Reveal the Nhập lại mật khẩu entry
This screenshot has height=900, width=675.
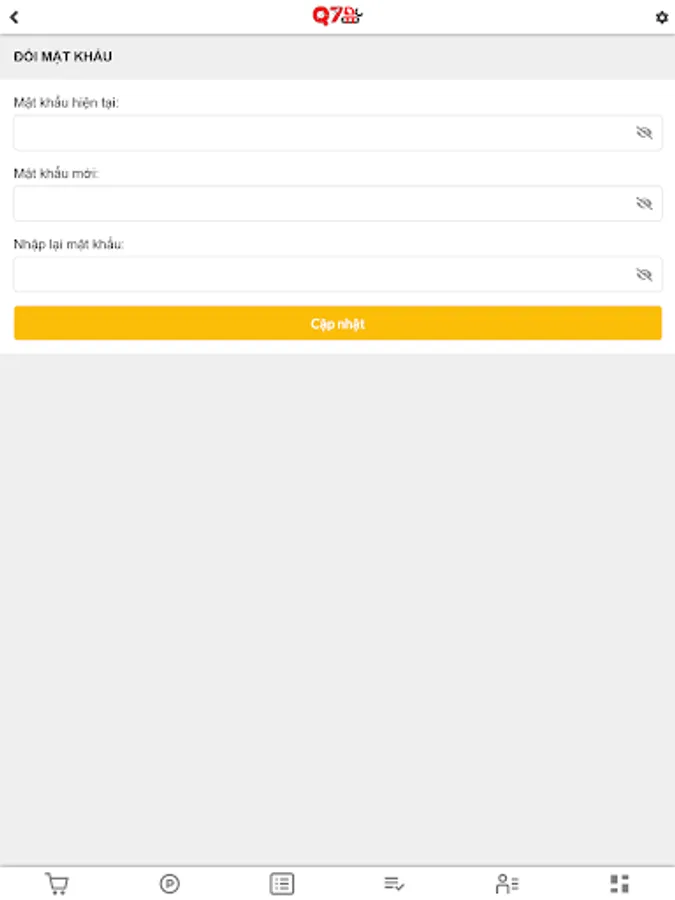(x=644, y=274)
